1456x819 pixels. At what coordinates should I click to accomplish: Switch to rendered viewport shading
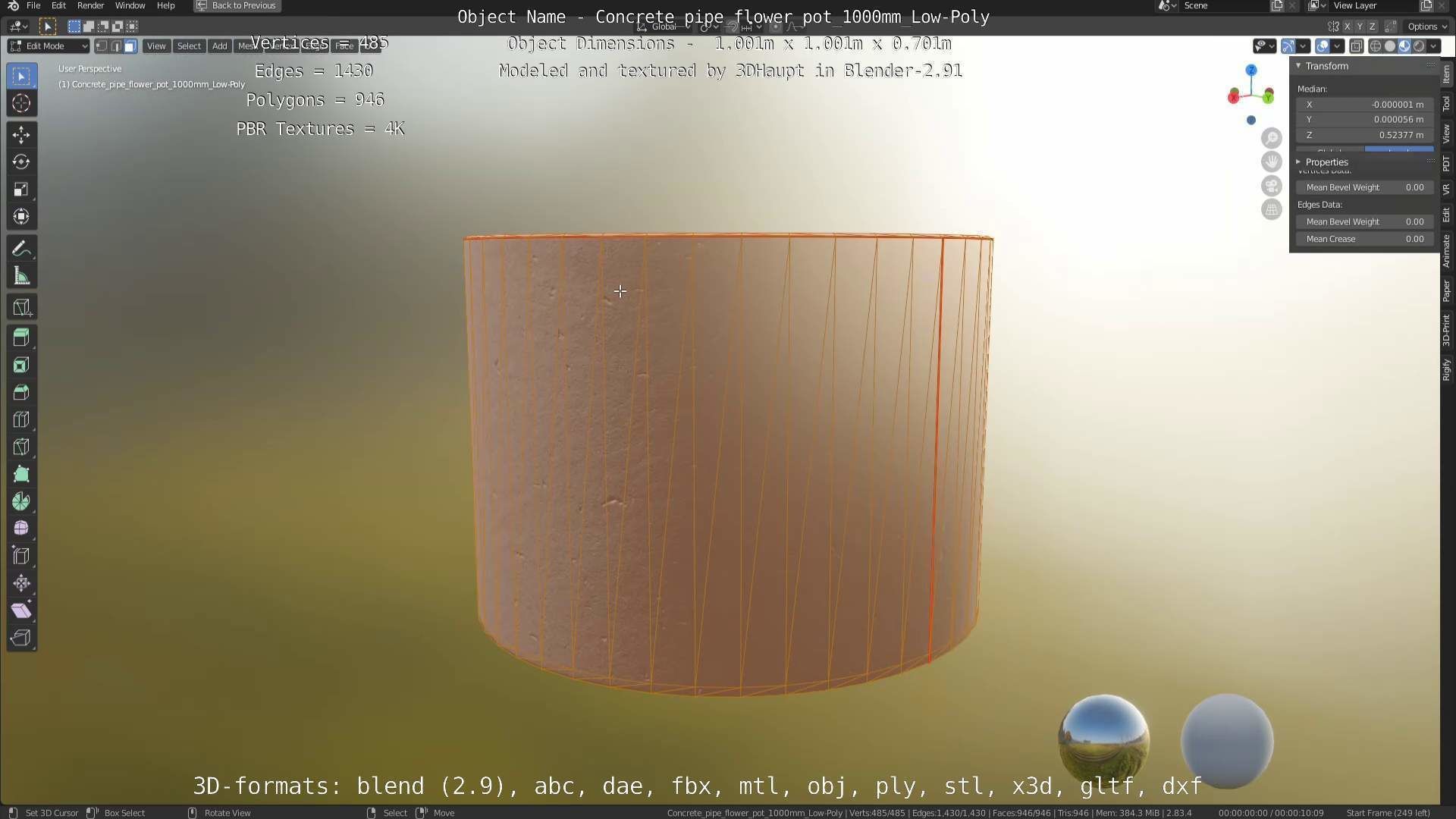coord(1419,46)
